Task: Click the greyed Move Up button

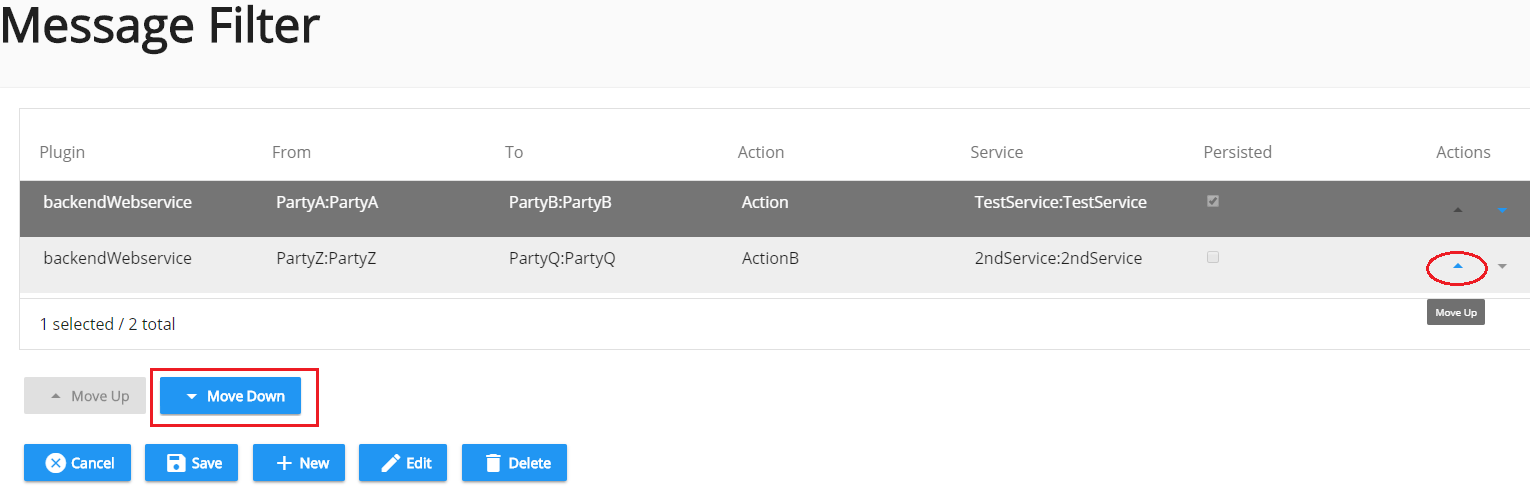Action: pos(85,396)
